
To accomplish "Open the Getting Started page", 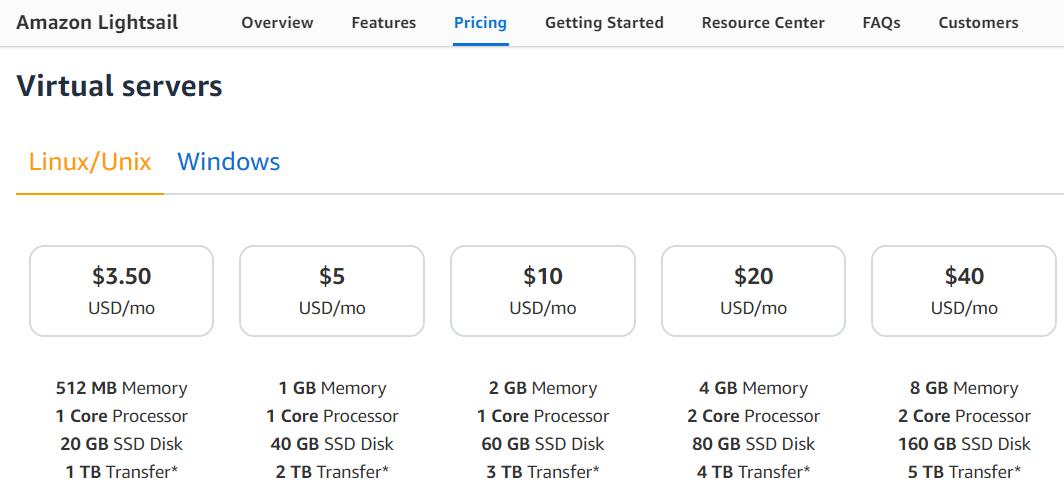I will pos(604,22).
